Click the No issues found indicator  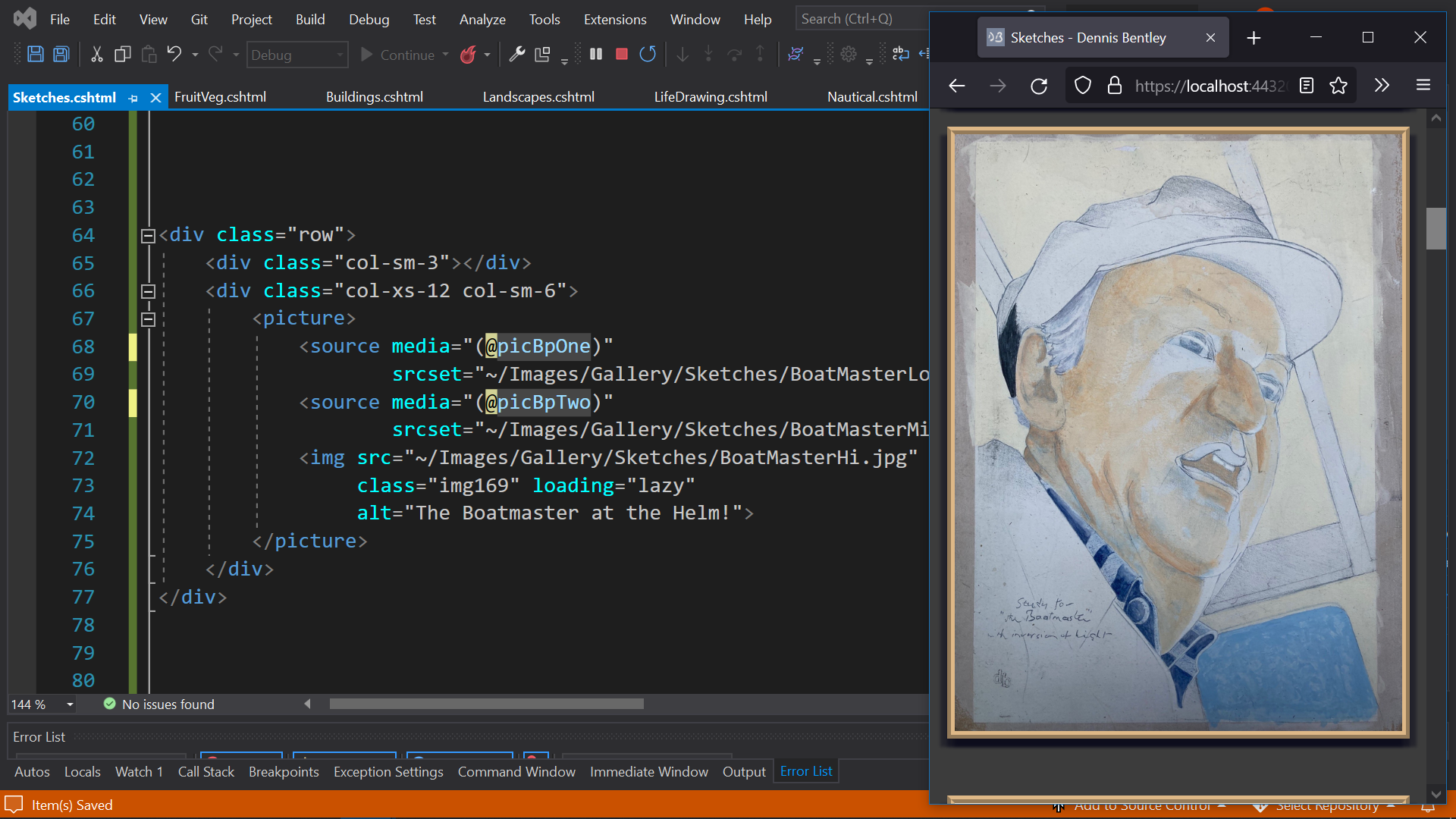(x=159, y=704)
